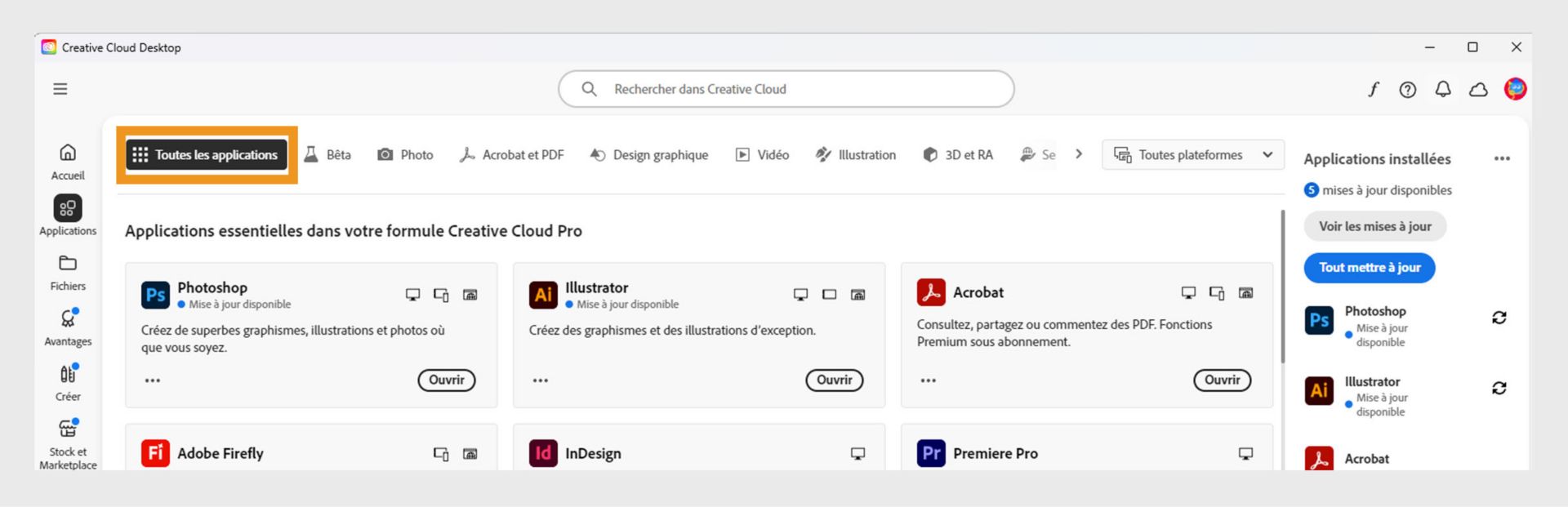
Task: Click the cloud sync status icon
Action: [1478, 90]
